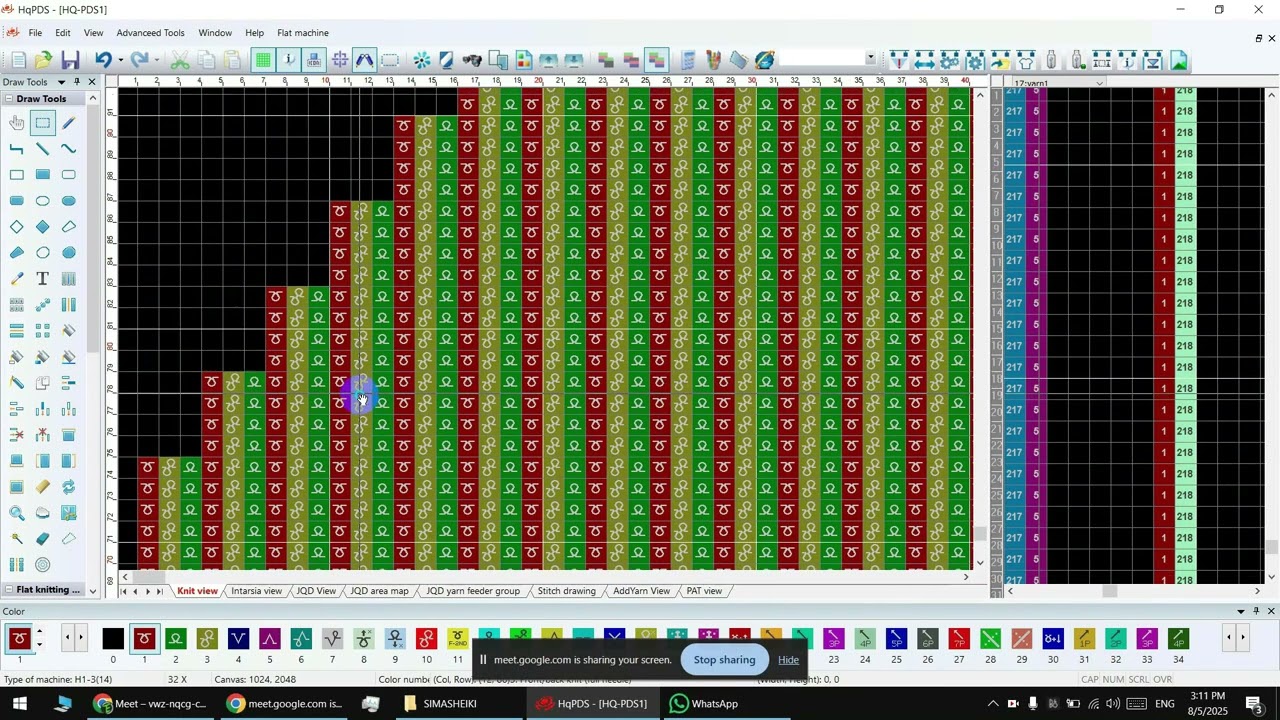Open the JQD area map tab
Image resolution: width=1280 pixels, height=720 pixels.
point(379,591)
